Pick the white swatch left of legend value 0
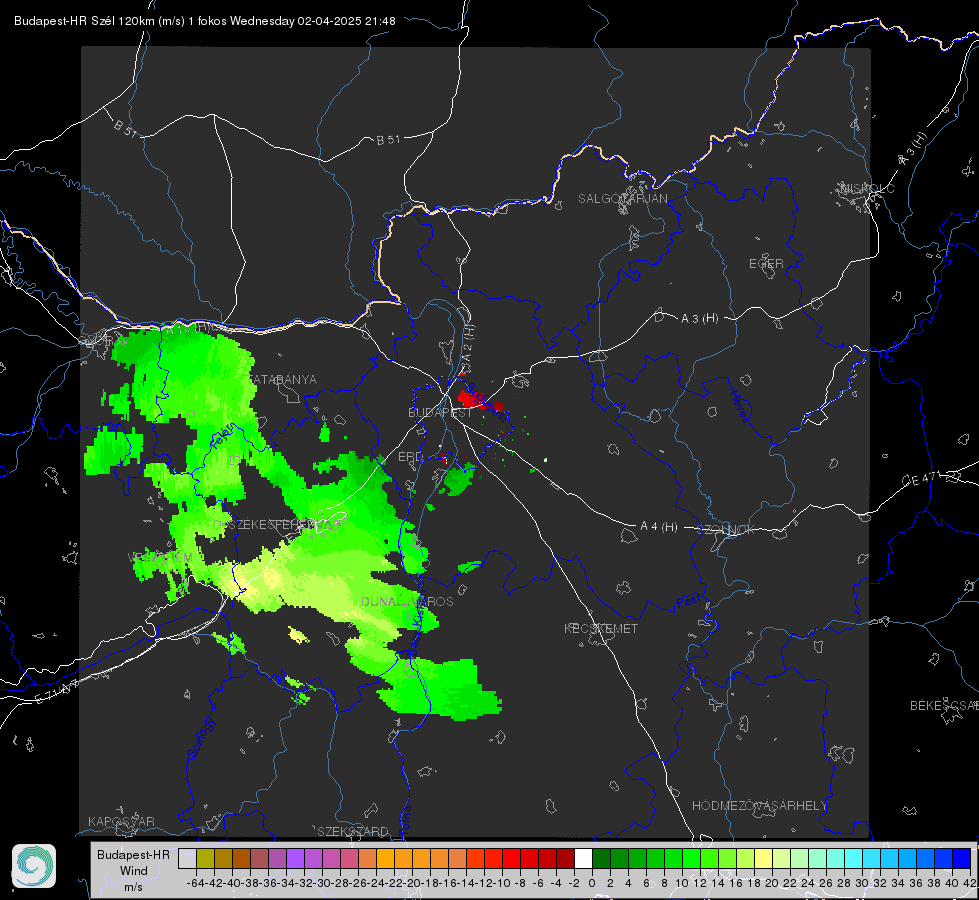Viewport: 979px width, 900px height. point(583,859)
